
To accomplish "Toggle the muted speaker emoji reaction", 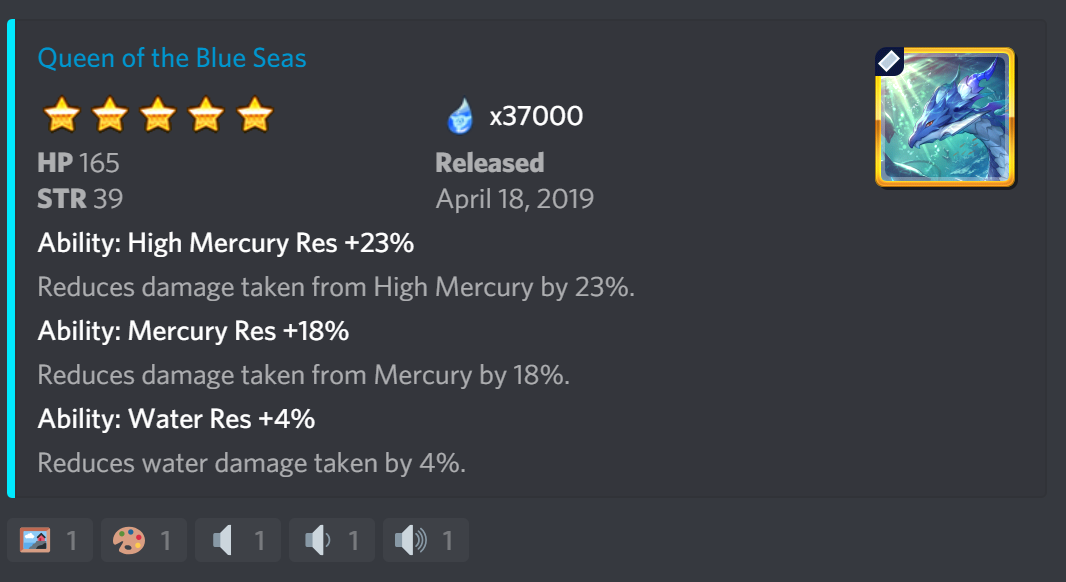I will [x=237, y=541].
